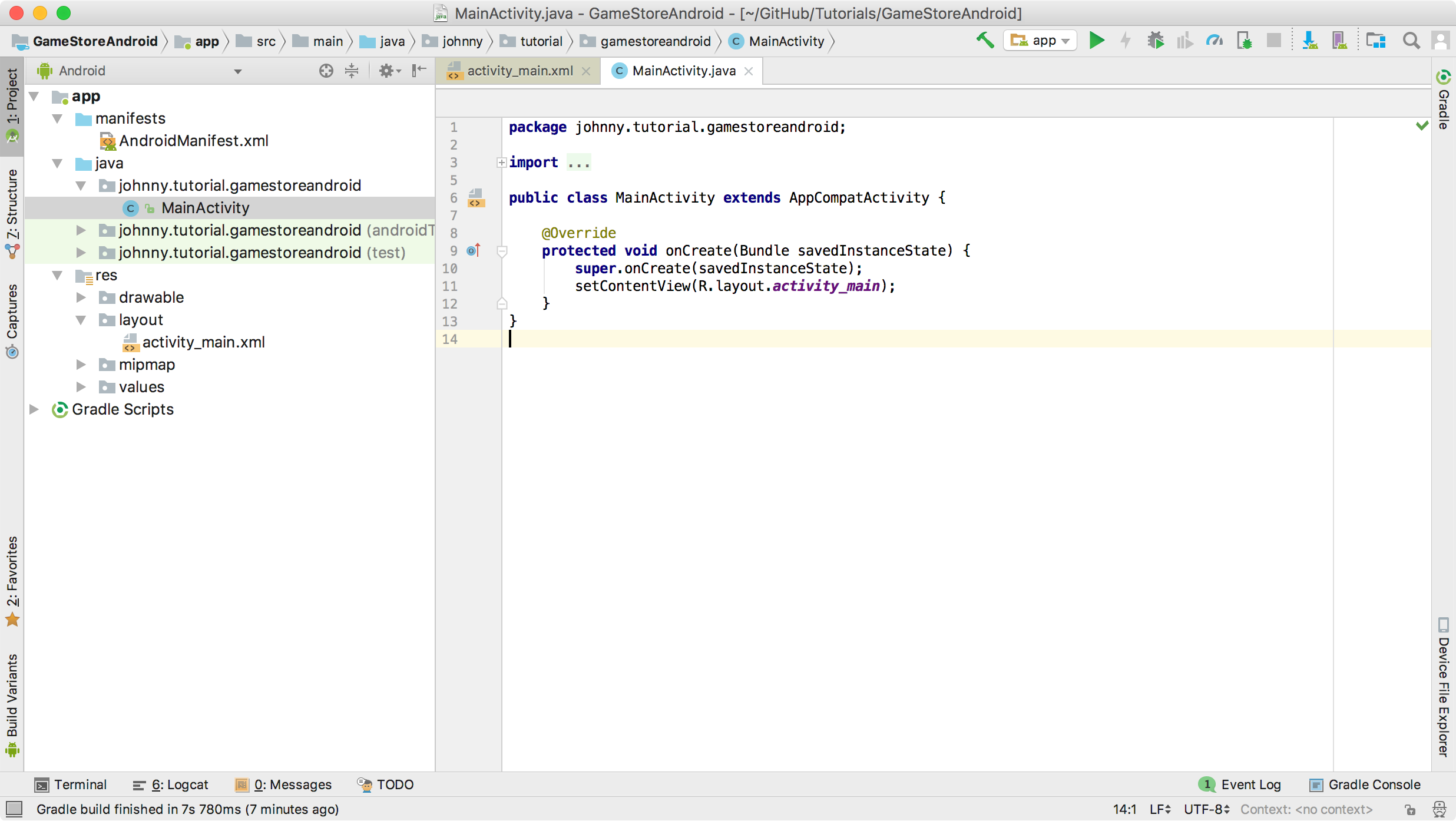This screenshot has width=1456, height=821.
Task: Expand the (test) package
Action: 81,253
